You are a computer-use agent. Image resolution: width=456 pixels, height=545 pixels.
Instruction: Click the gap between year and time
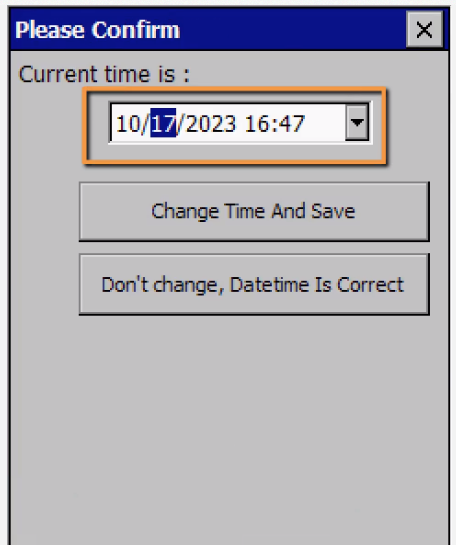241,124
